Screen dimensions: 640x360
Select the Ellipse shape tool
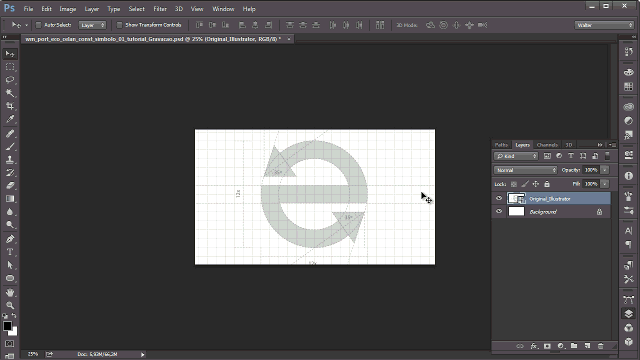pos(10,278)
